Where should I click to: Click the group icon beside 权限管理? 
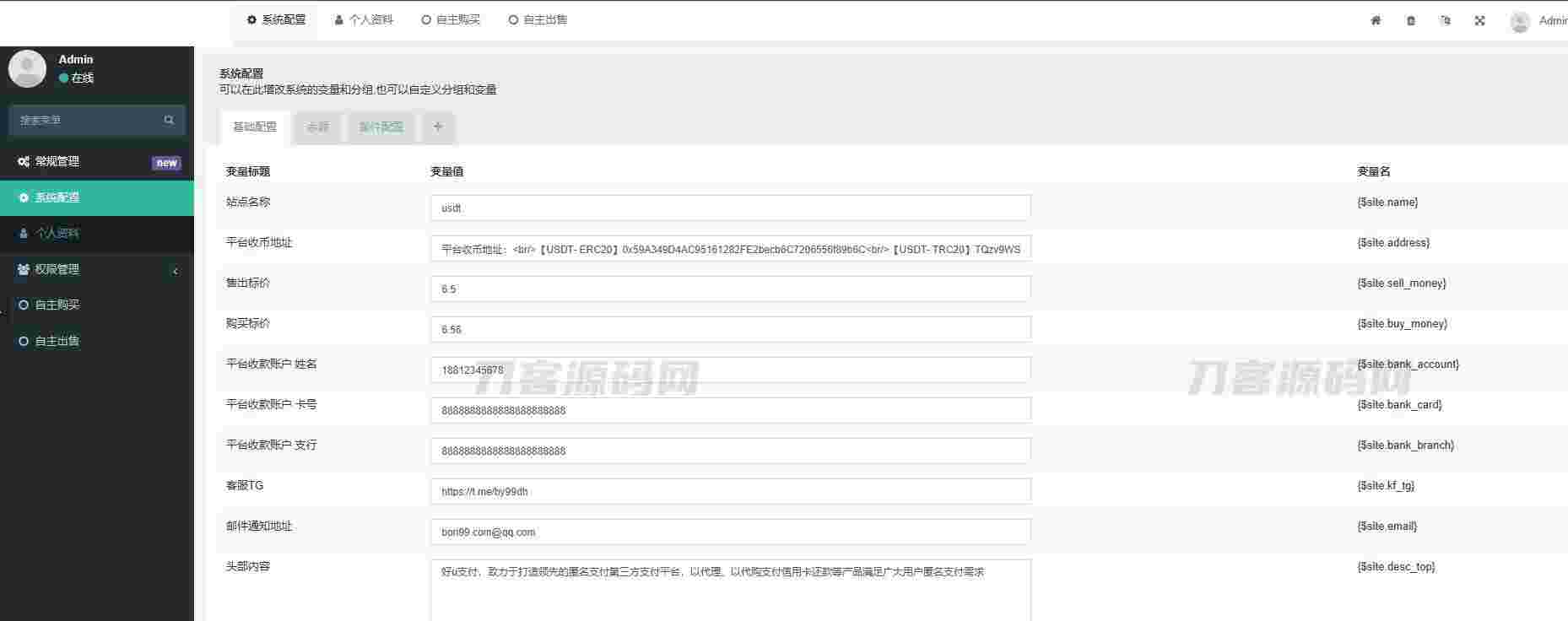point(24,269)
